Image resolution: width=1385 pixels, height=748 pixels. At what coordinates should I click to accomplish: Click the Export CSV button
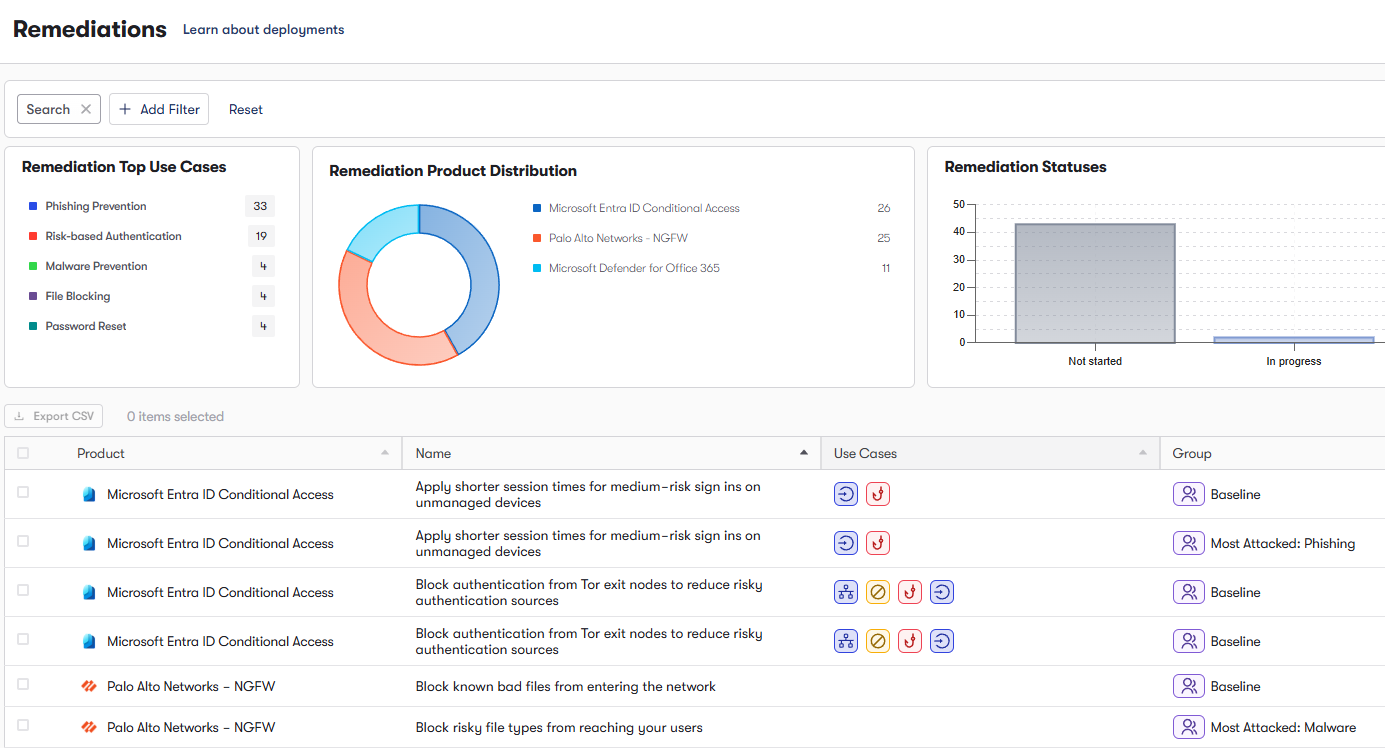tap(54, 416)
